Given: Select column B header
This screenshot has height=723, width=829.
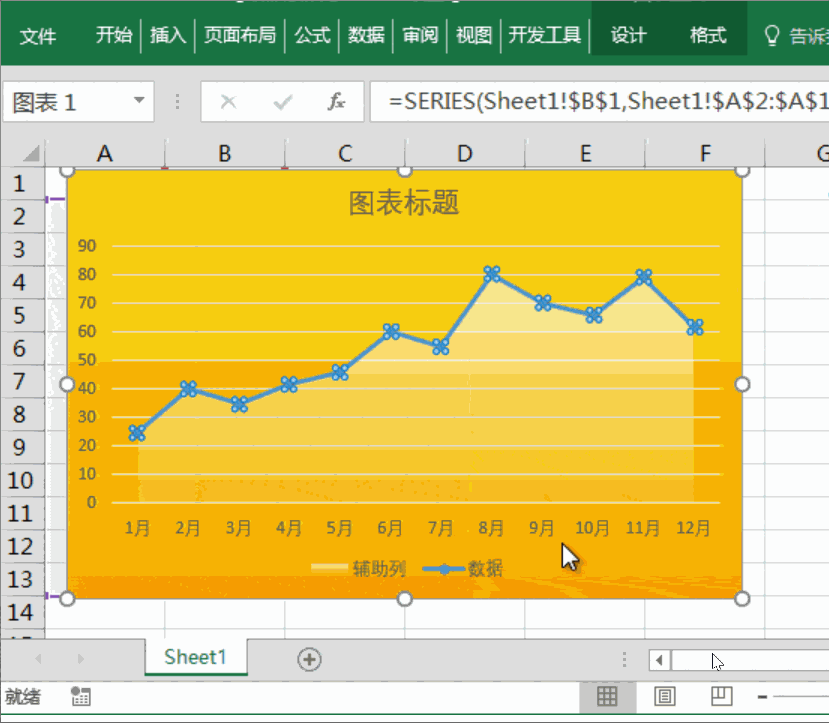Looking at the screenshot, I should (225, 154).
